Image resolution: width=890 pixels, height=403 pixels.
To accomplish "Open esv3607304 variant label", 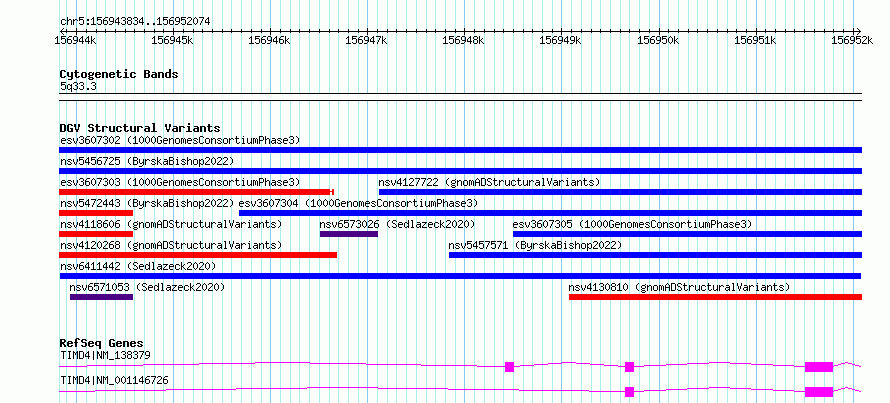I will pyautogui.click(x=359, y=203).
